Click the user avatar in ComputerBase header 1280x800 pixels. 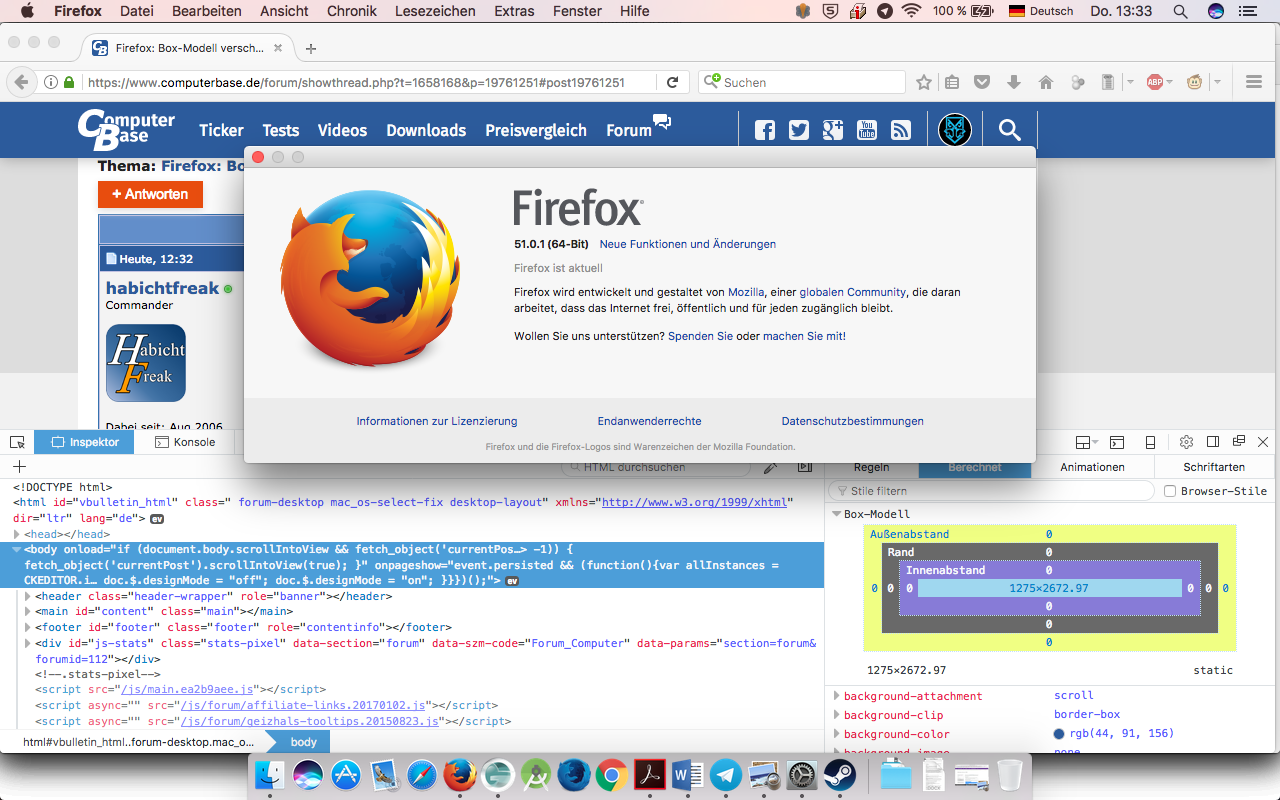point(955,130)
